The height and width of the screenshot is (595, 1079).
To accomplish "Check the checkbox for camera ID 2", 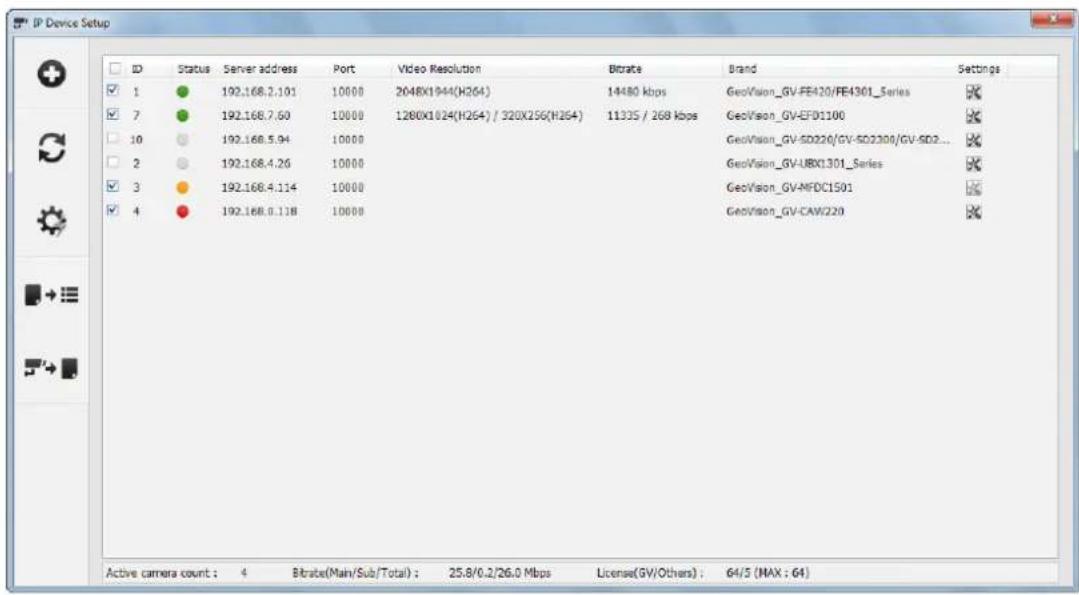I will click(114, 162).
